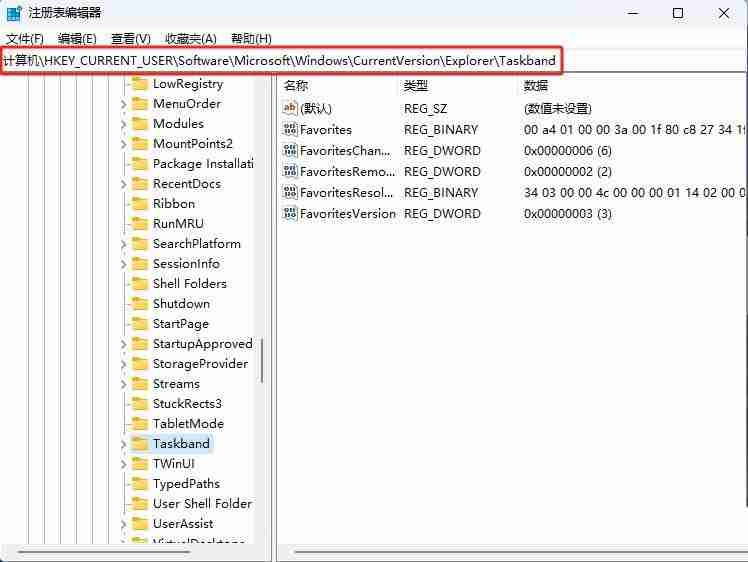This screenshot has width=748, height=562.
Task: Open the 查看(V) menu
Action: click(x=131, y=39)
